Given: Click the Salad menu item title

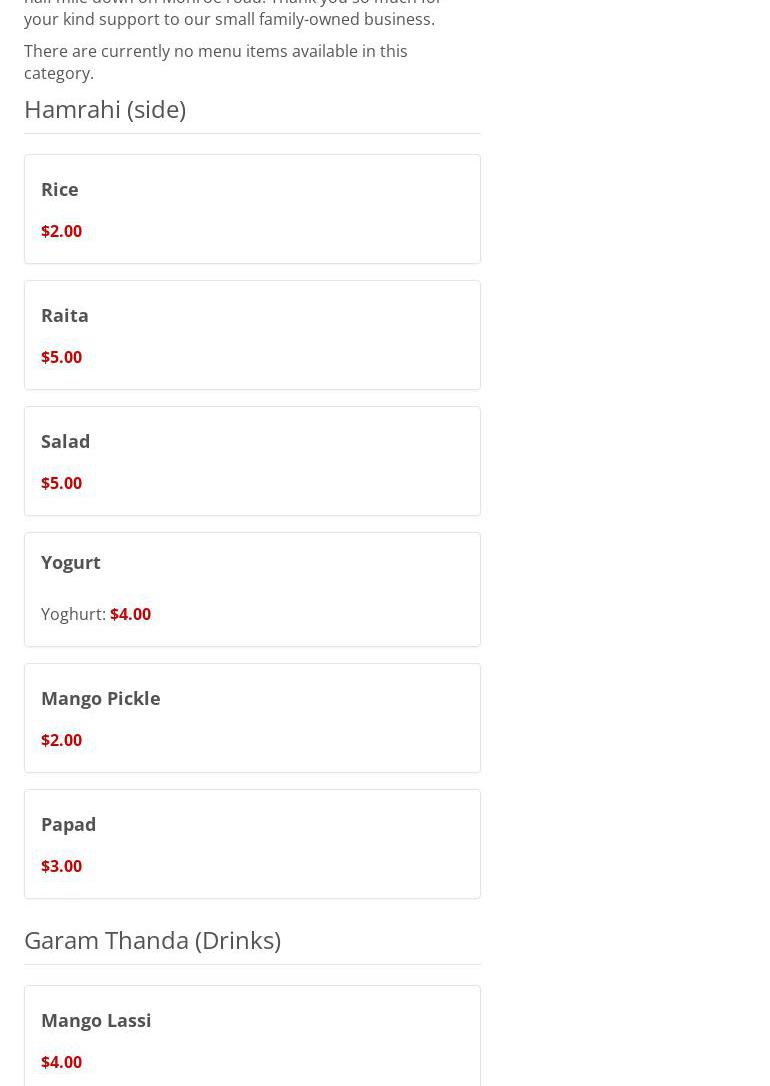Looking at the screenshot, I should 66,441.
